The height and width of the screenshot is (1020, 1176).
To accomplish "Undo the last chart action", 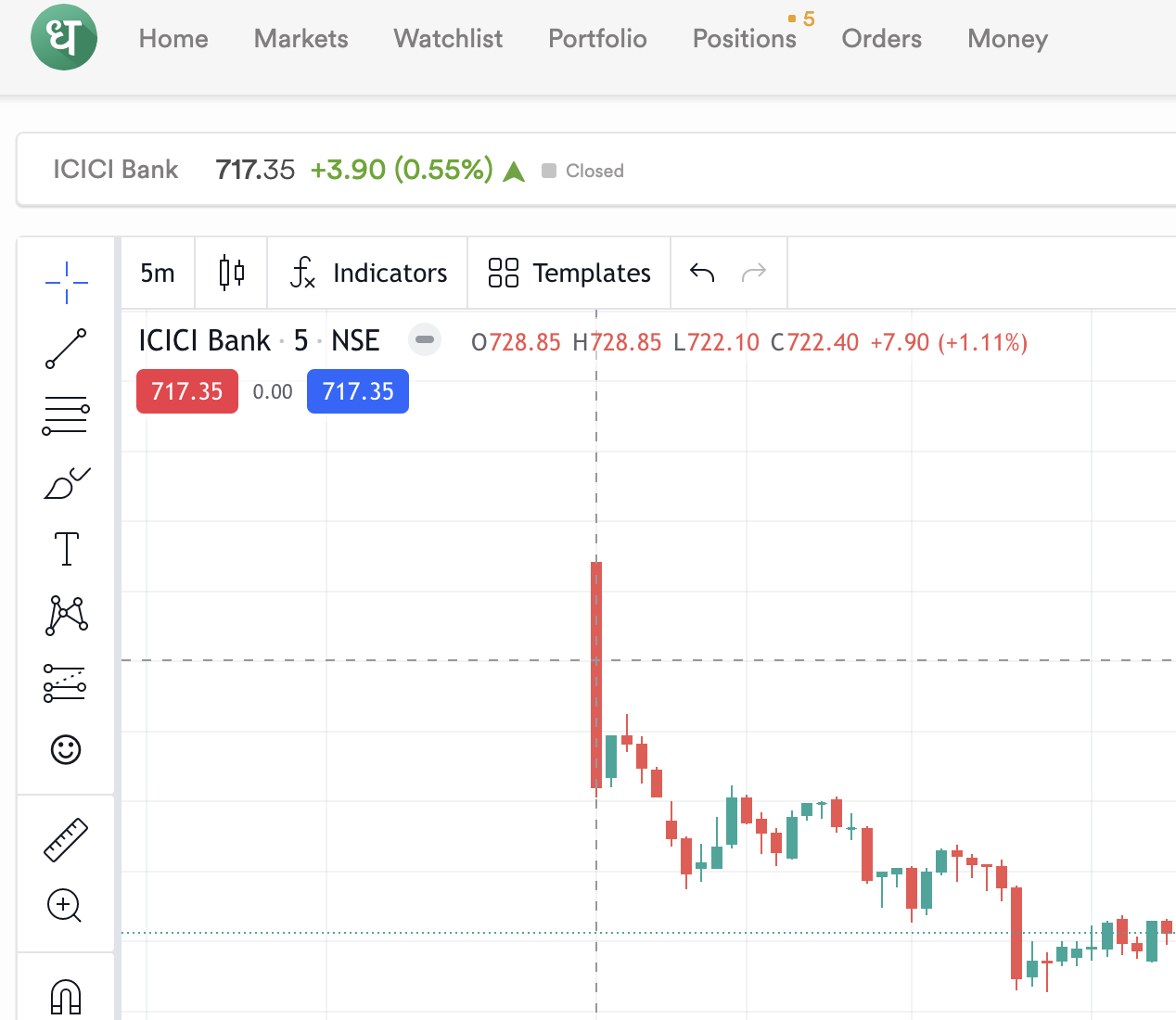I will (x=702, y=273).
